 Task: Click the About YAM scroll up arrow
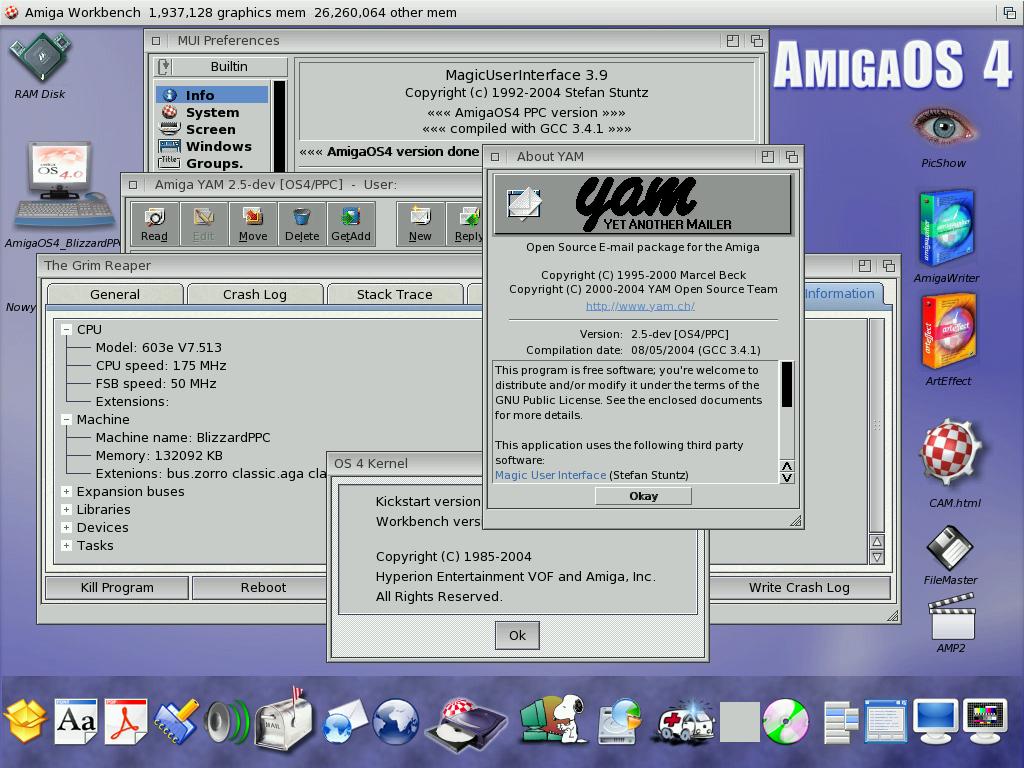pyautogui.click(x=787, y=466)
